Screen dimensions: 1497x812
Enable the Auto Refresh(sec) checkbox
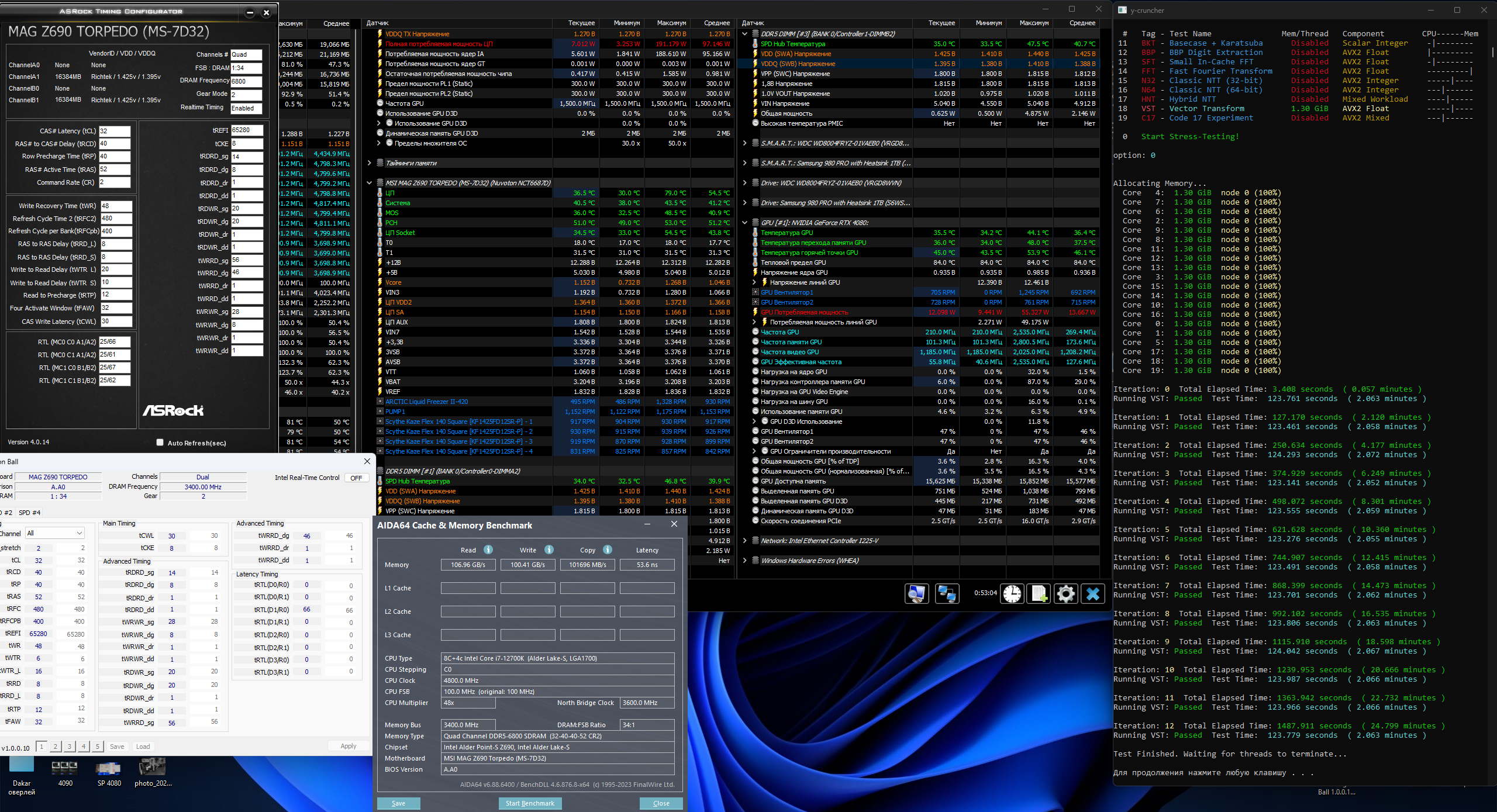[x=160, y=443]
